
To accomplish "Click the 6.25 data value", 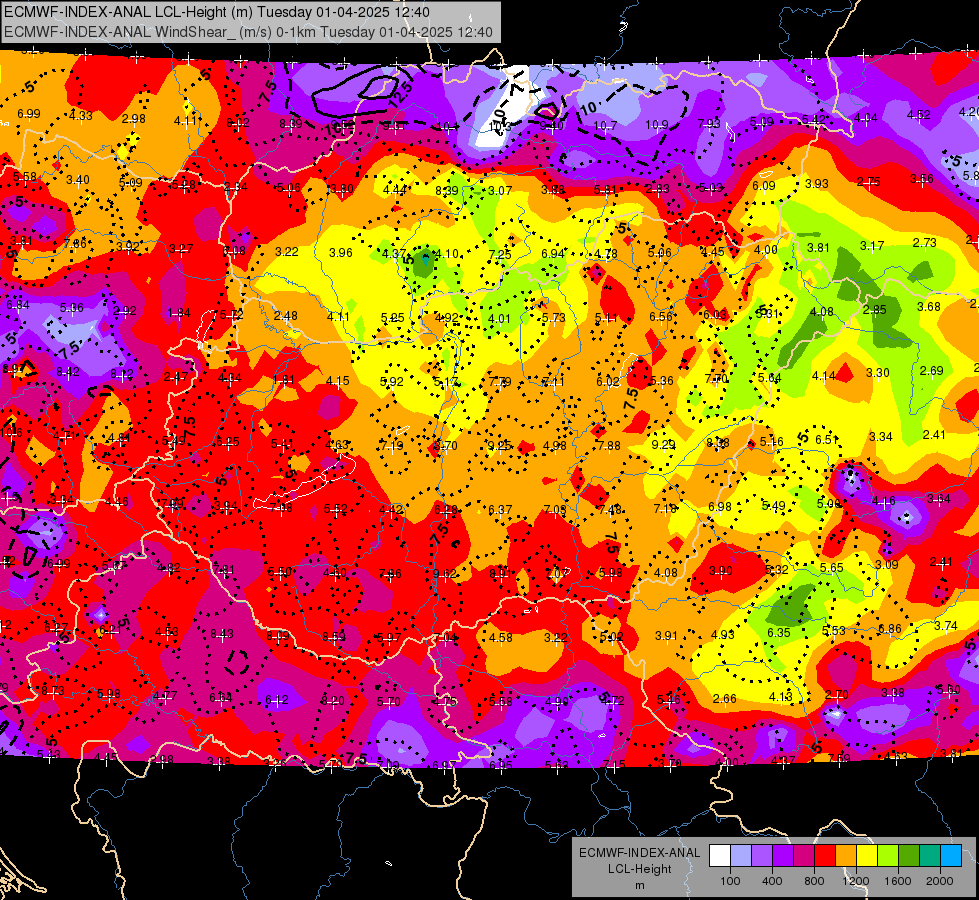I will (x=228, y=442).
